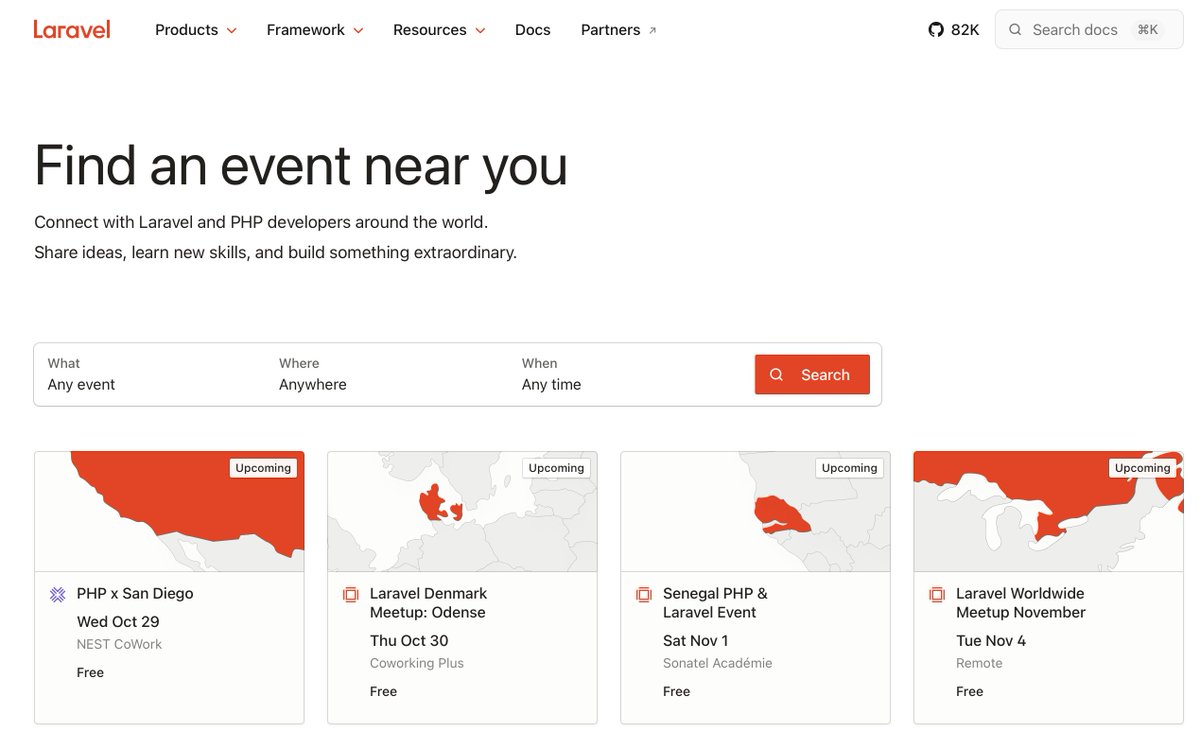The height and width of the screenshot is (748, 1200).
Task: Click the Senegal event map thumbnail
Action: coord(755,512)
